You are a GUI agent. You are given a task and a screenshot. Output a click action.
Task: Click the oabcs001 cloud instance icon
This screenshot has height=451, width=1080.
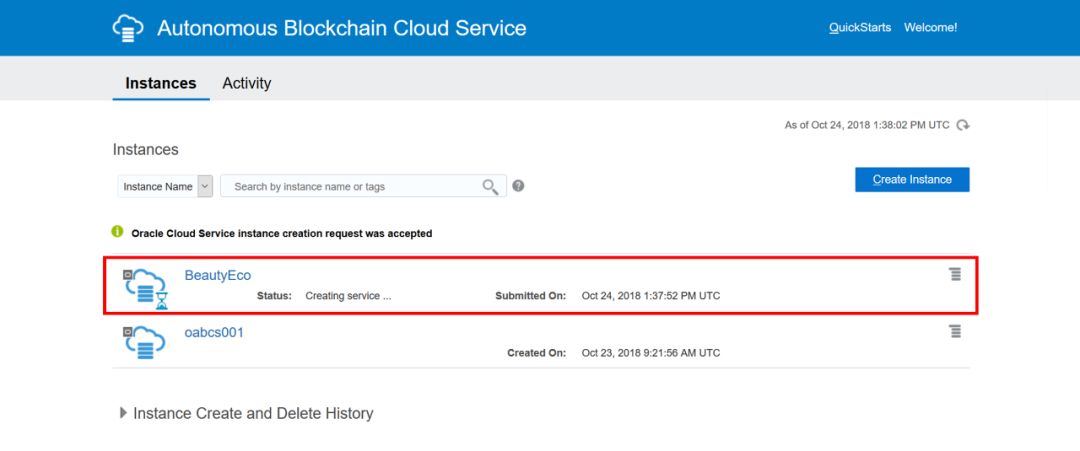pos(144,342)
